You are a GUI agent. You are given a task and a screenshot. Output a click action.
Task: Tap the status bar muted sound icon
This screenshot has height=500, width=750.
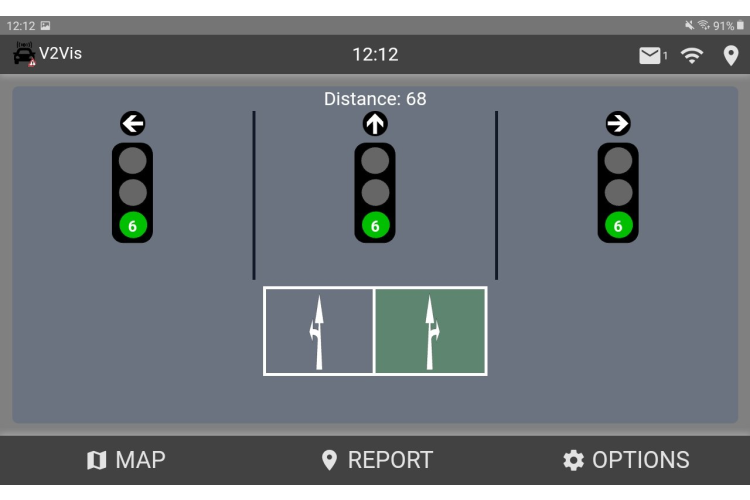pyautogui.click(x=689, y=25)
